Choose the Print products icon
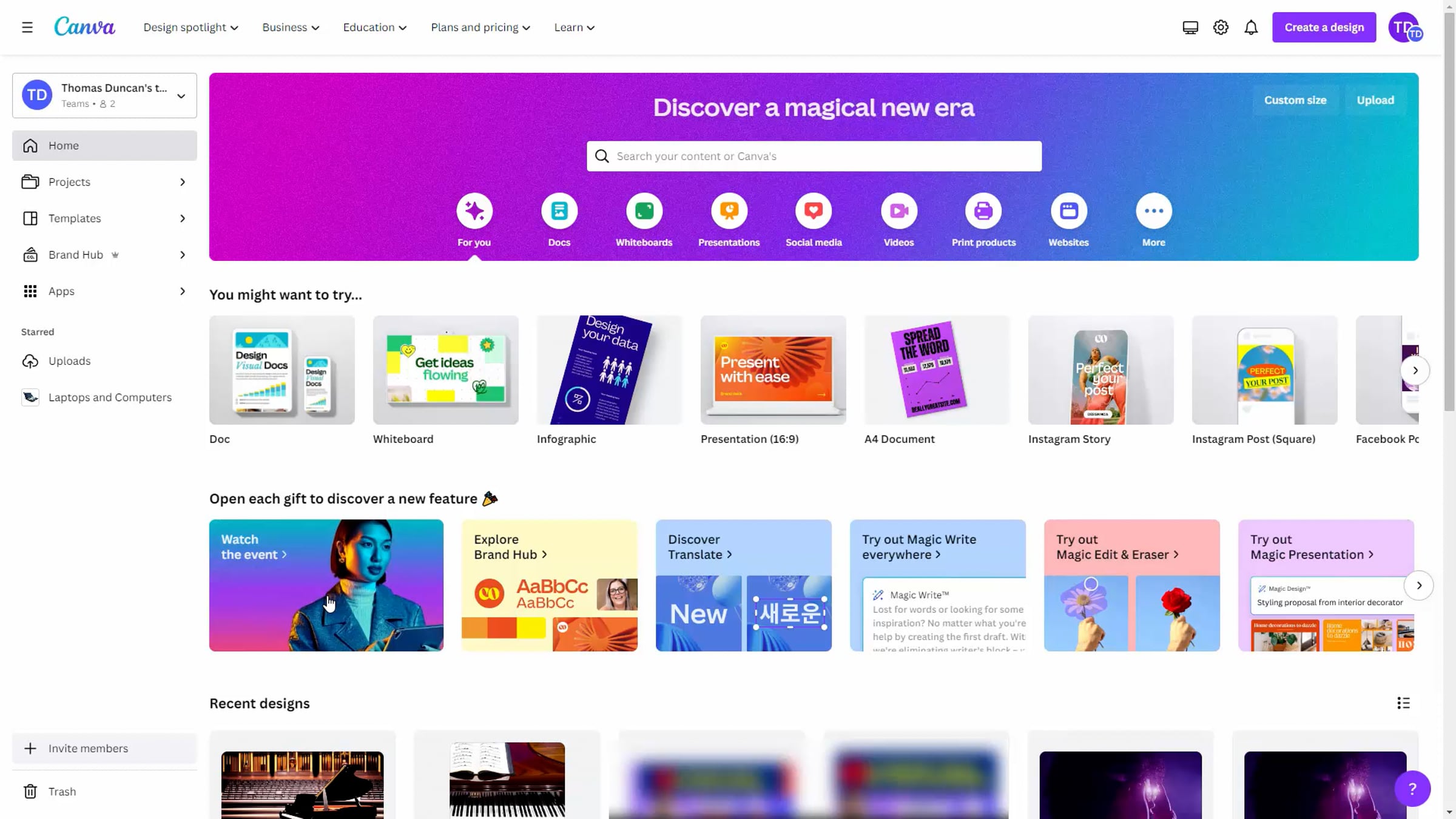This screenshot has width=1456, height=819. (x=983, y=211)
